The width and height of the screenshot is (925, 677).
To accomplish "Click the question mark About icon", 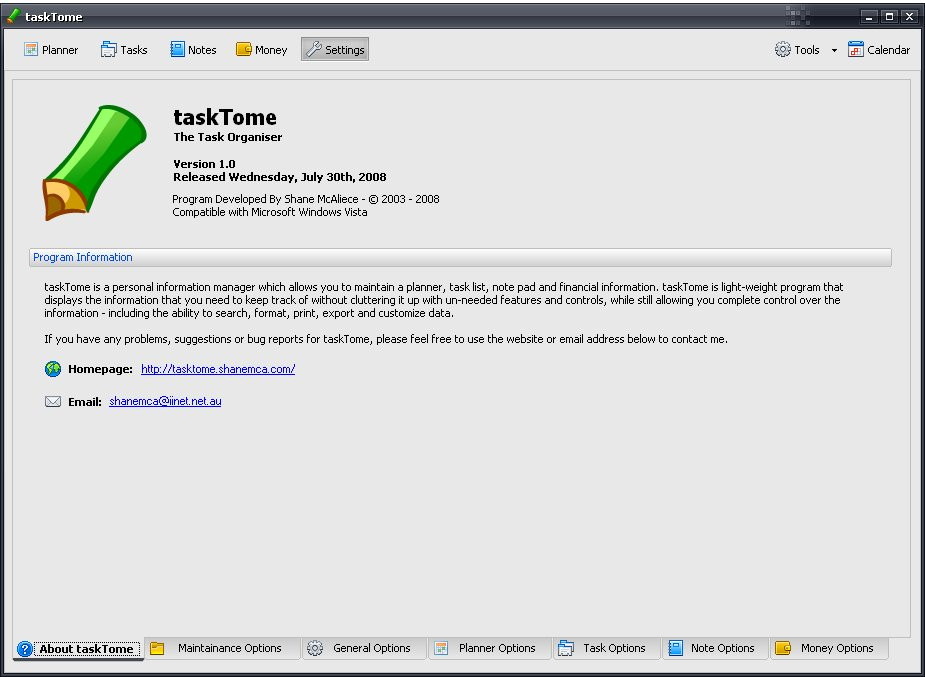I will [25, 649].
